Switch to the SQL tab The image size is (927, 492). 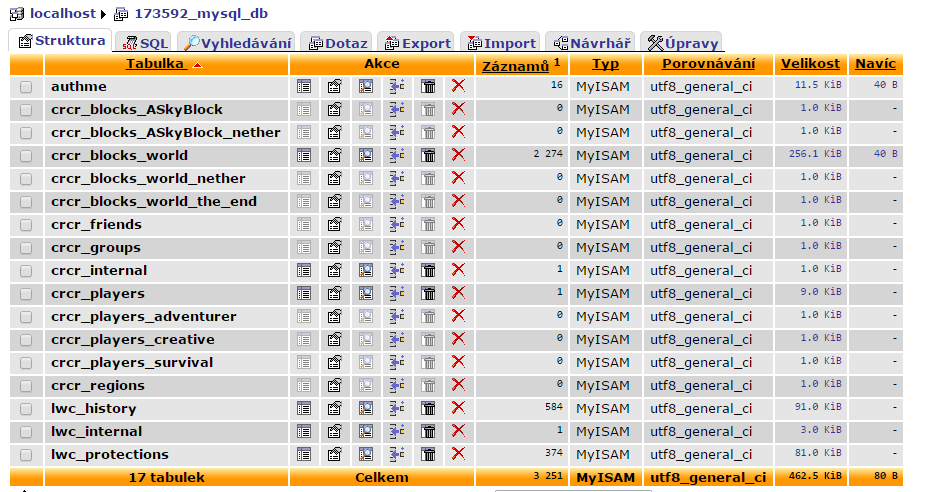coord(143,43)
